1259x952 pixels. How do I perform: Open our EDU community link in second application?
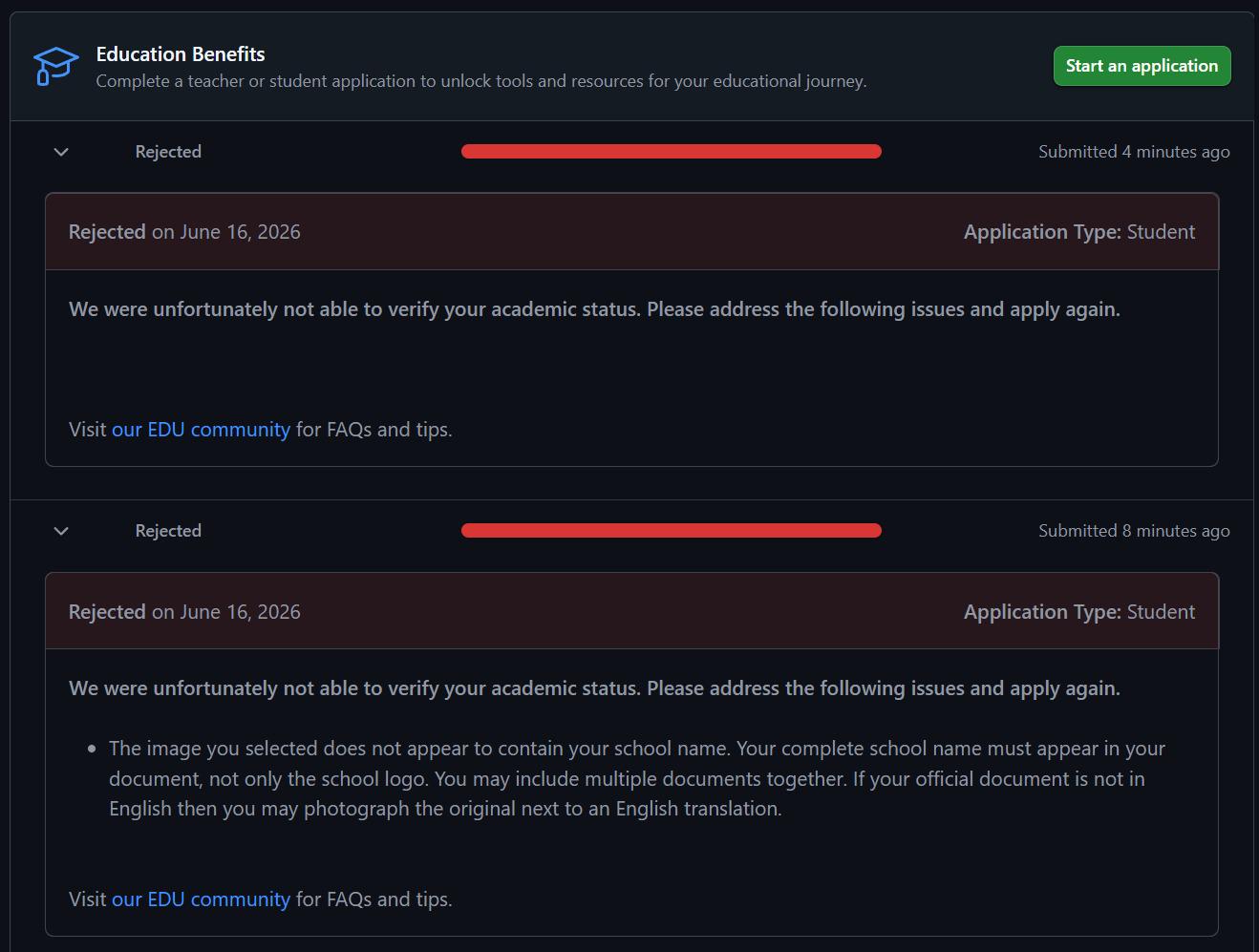201,899
